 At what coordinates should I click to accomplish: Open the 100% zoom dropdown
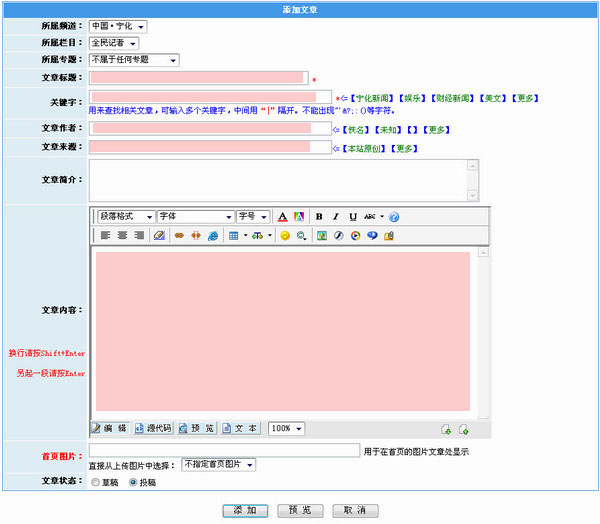click(286, 429)
